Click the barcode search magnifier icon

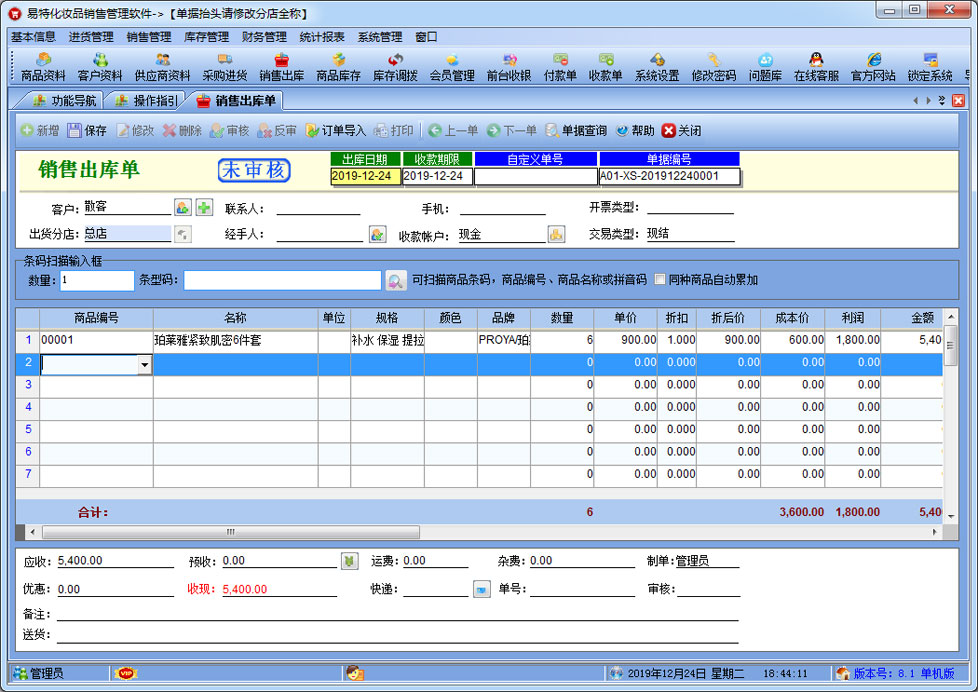pyautogui.click(x=396, y=280)
